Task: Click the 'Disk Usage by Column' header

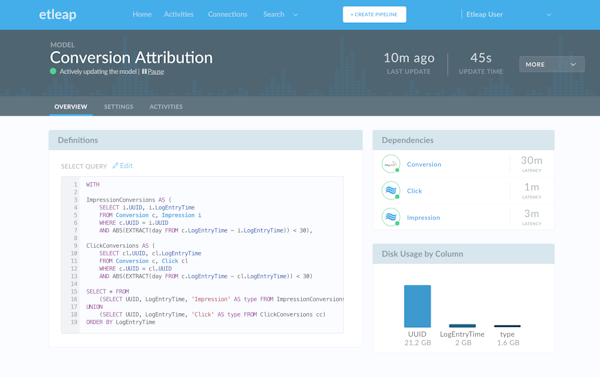Action: point(463,254)
